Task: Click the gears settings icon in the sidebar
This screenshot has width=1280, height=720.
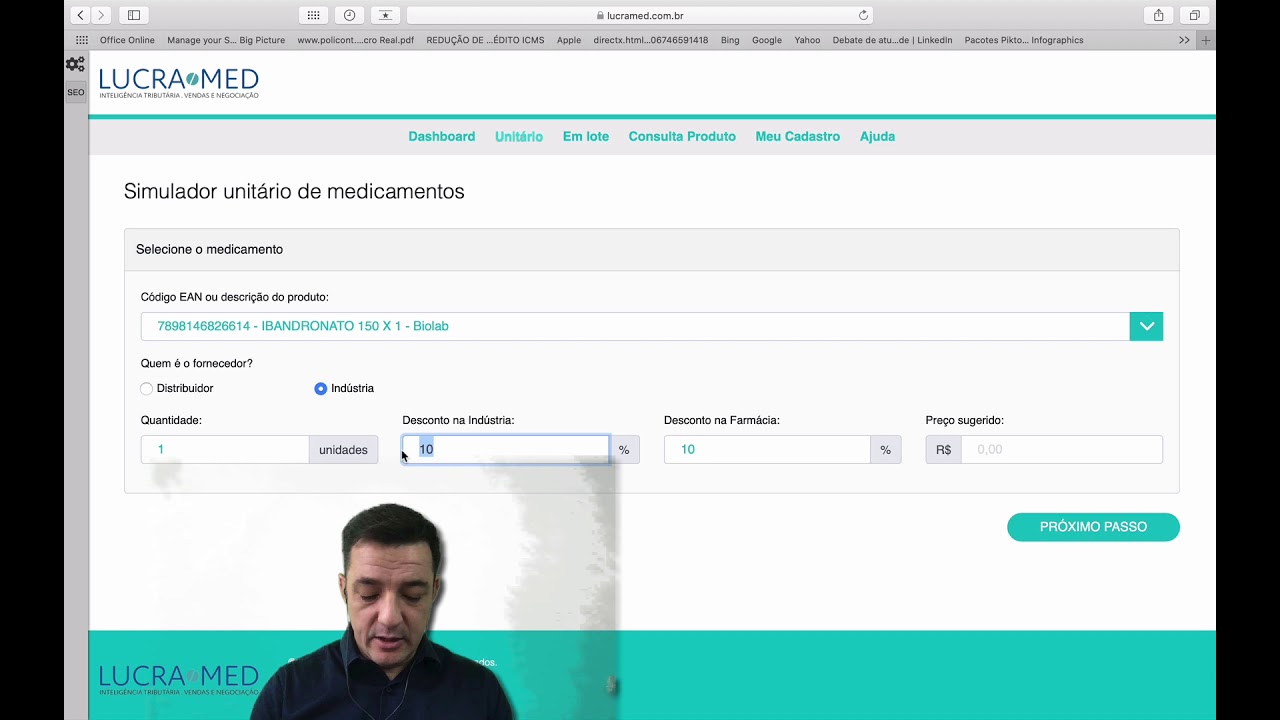Action: (x=75, y=64)
